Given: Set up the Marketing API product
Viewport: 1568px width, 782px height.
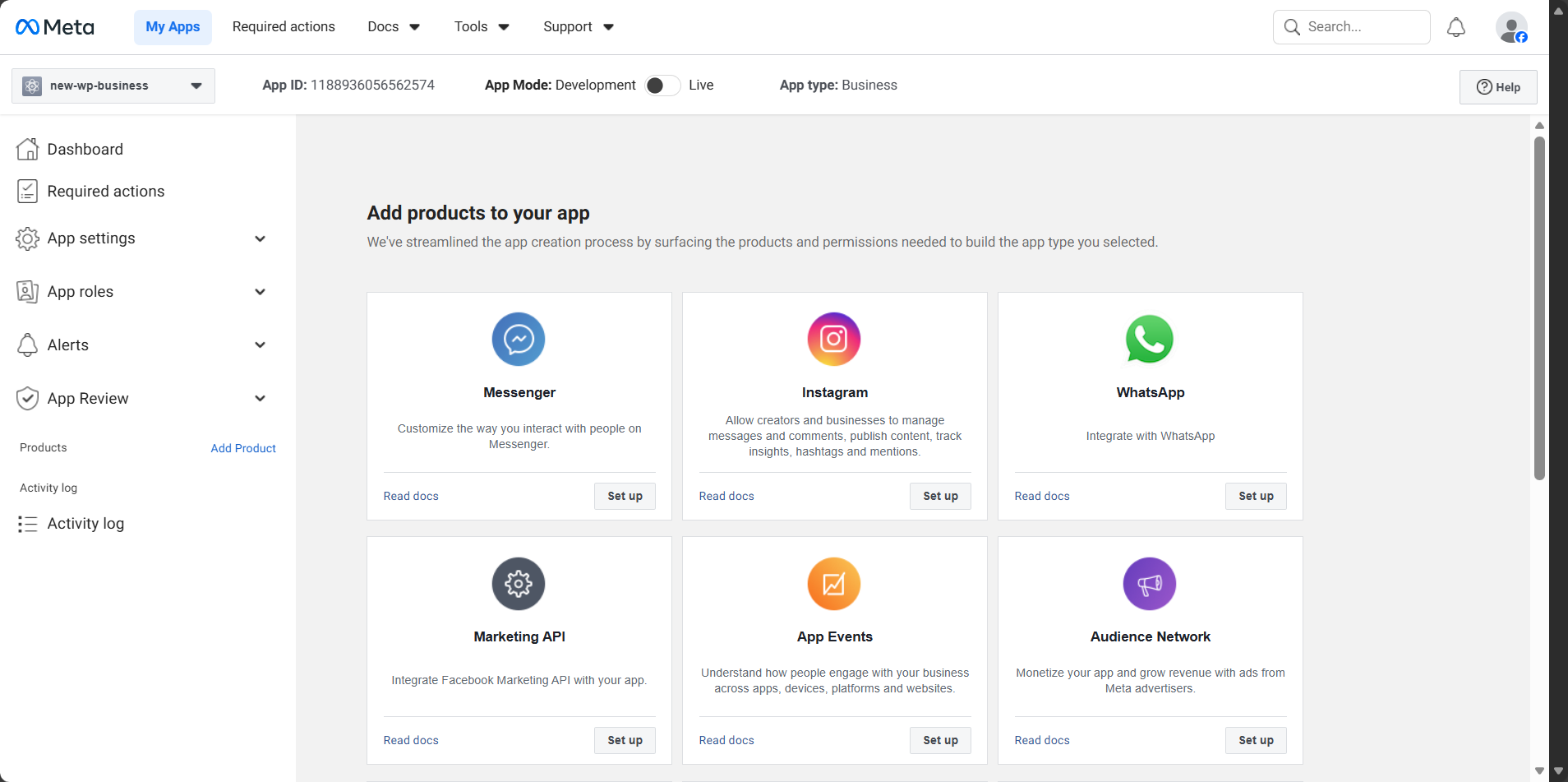Looking at the screenshot, I should tap(625, 740).
